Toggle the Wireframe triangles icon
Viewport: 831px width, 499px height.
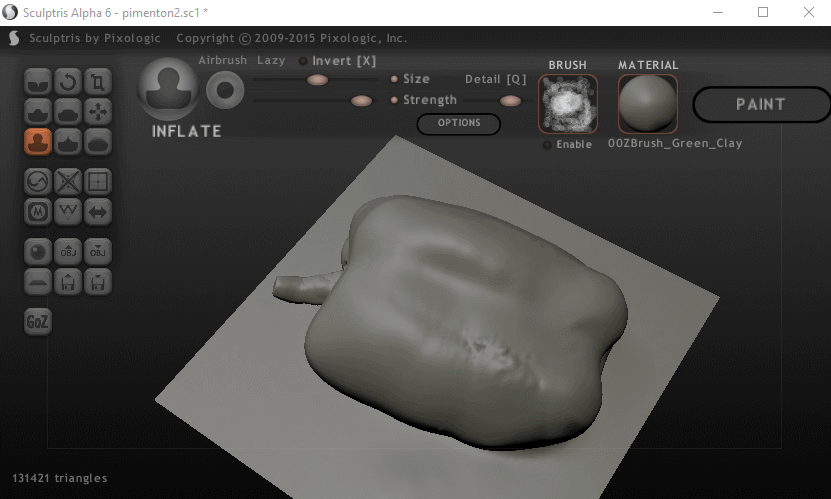[68, 212]
